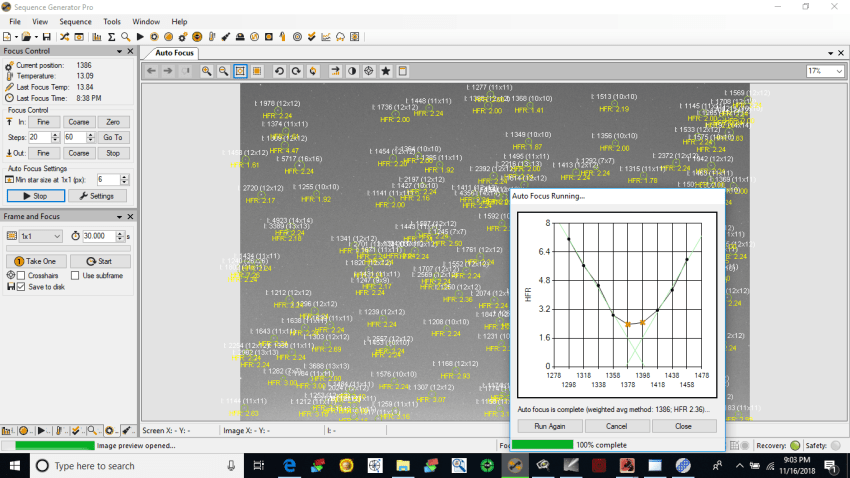This screenshot has width=850, height=478.
Task: Open the Sequence menu
Action: click(75, 21)
